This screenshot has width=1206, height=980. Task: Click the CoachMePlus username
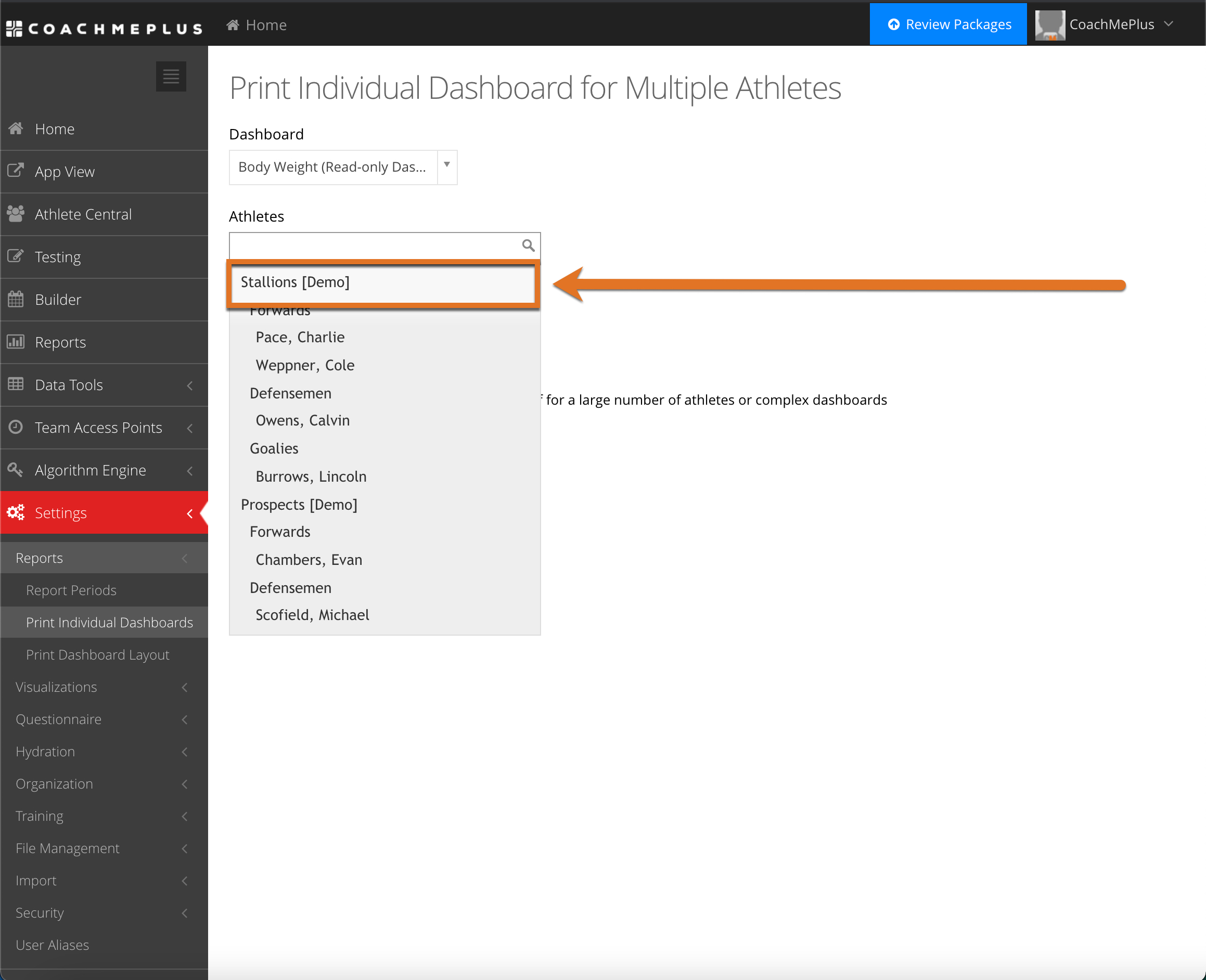[x=1111, y=24]
